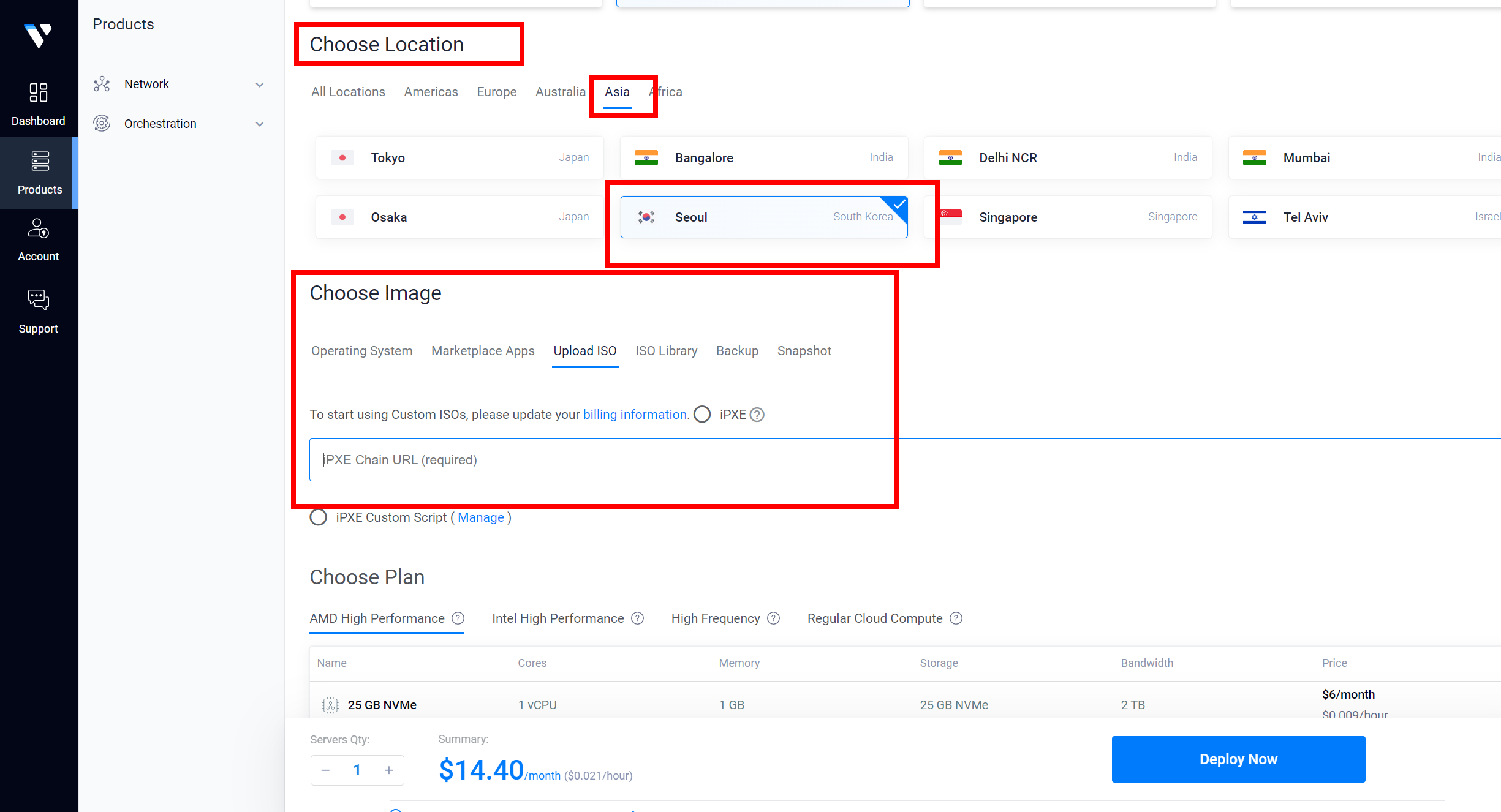Select iPXE Custom Script radio button
1501x812 pixels.
pos(318,517)
